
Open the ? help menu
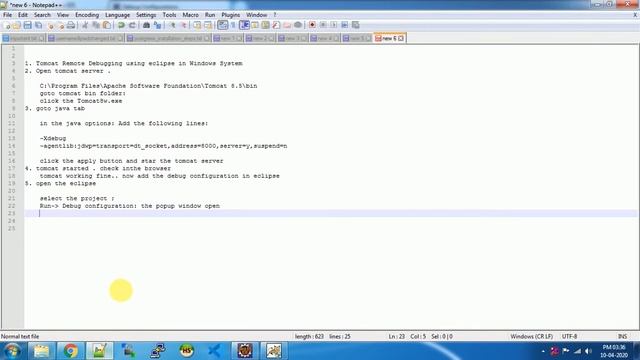(x=275, y=15)
